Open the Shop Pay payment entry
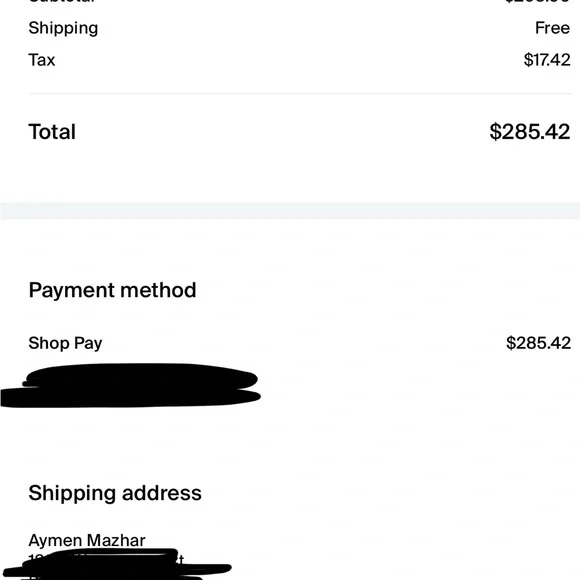Image resolution: width=580 pixels, height=580 pixels. pyautogui.click(x=65, y=343)
